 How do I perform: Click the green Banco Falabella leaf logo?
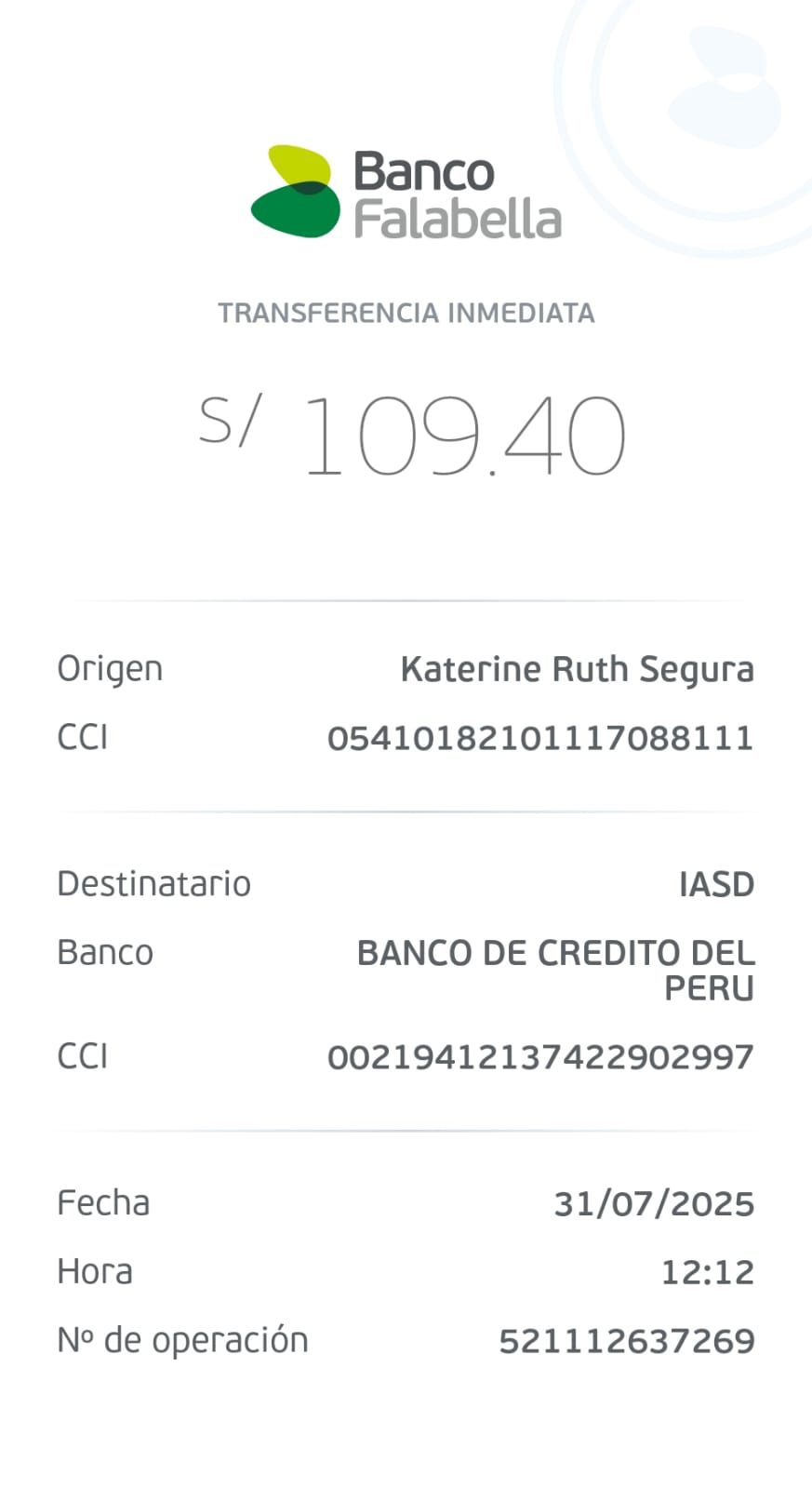click(294, 191)
